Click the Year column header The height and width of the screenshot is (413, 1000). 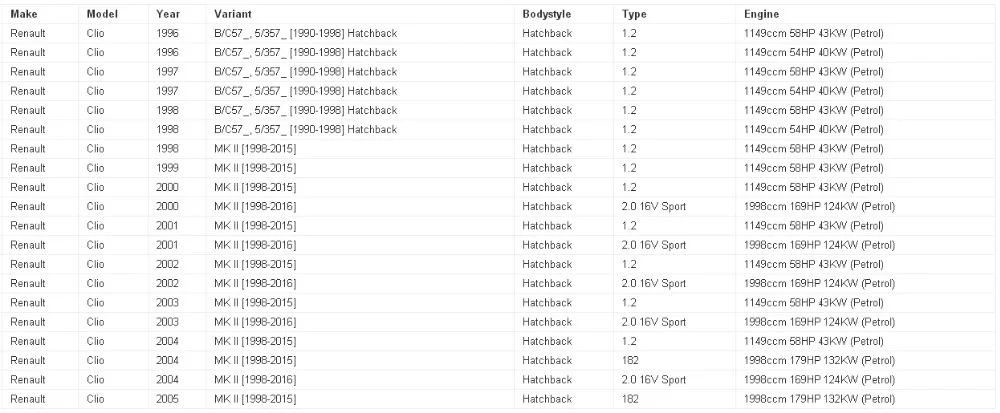point(168,14)
